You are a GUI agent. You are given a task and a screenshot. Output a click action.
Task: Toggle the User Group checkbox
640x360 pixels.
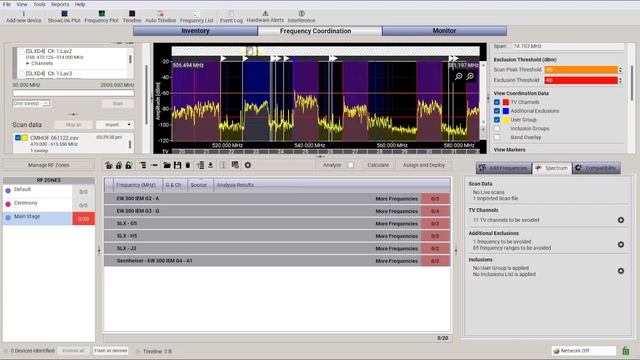click(x=497, y=120)
